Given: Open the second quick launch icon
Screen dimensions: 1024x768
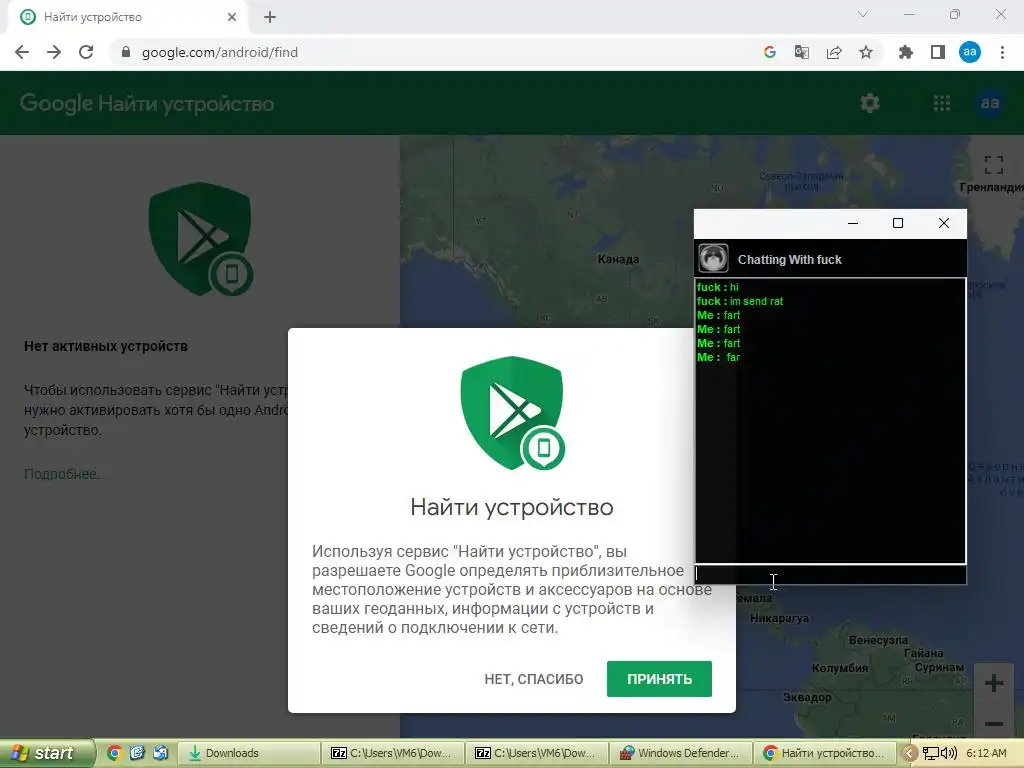Looking at the screenshot, I should click(137, 753).
